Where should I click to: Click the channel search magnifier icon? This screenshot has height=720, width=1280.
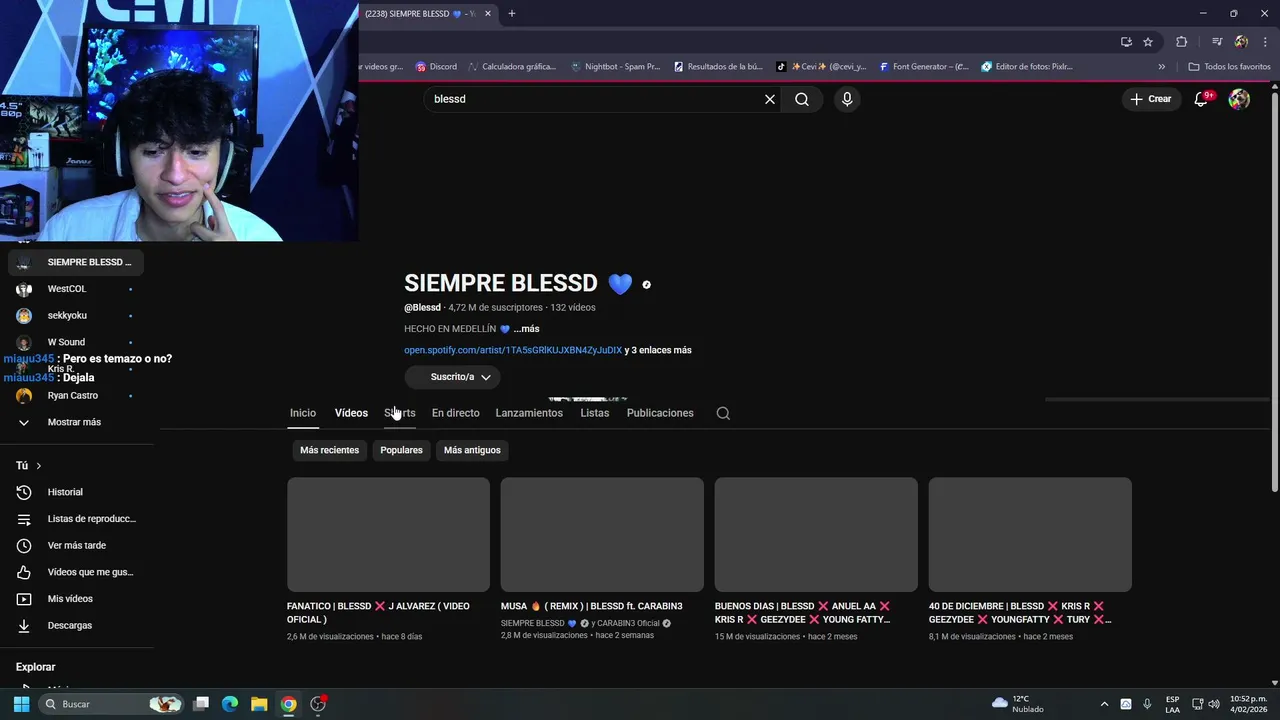(723, 413)
